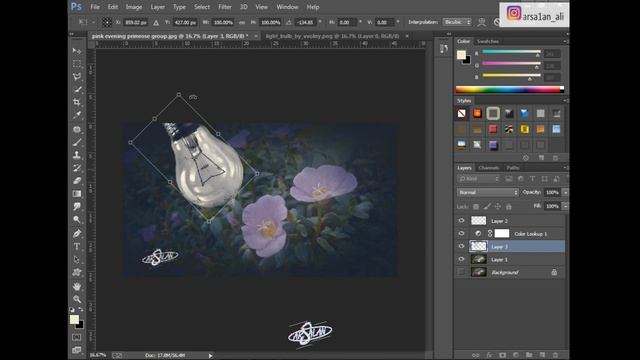Screen dimensions: 640x360
Task: Switch to the Channels tab
Action: (x=489, y=168)
